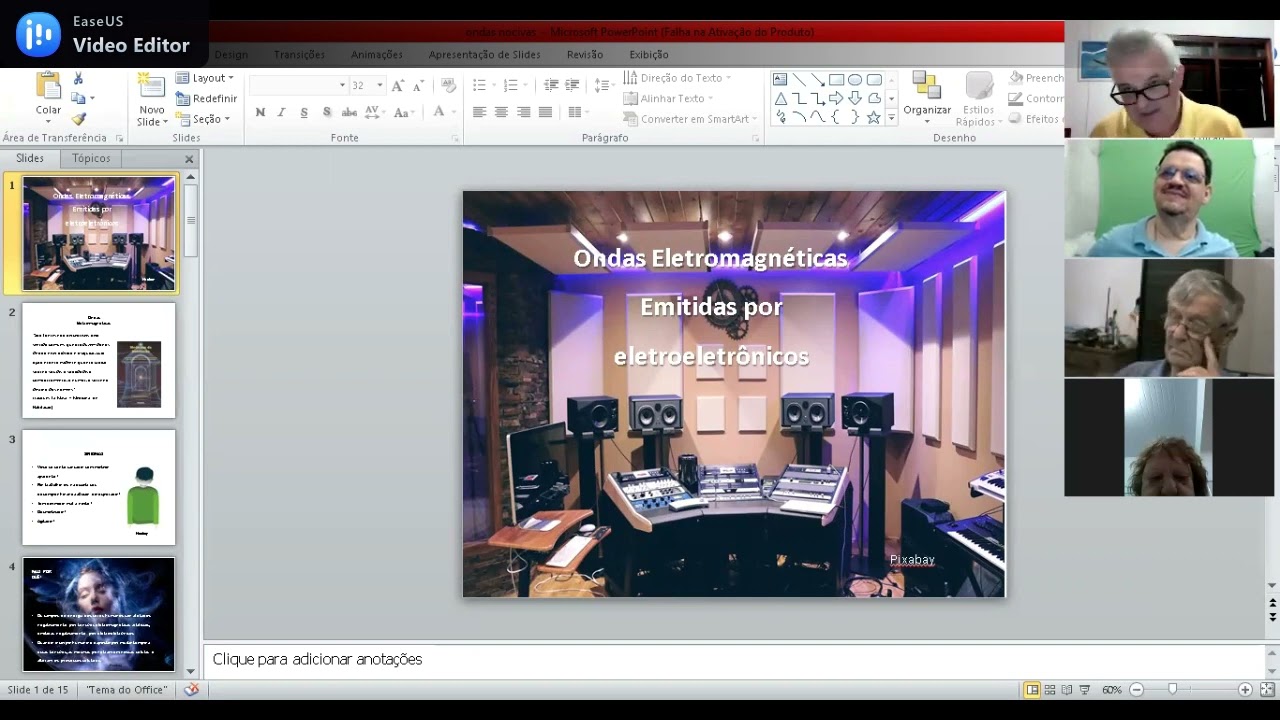This screenshot has width=1280, height=720.
Task: Select slide 2 thumbnail
Action: click(x=99, y=361)
